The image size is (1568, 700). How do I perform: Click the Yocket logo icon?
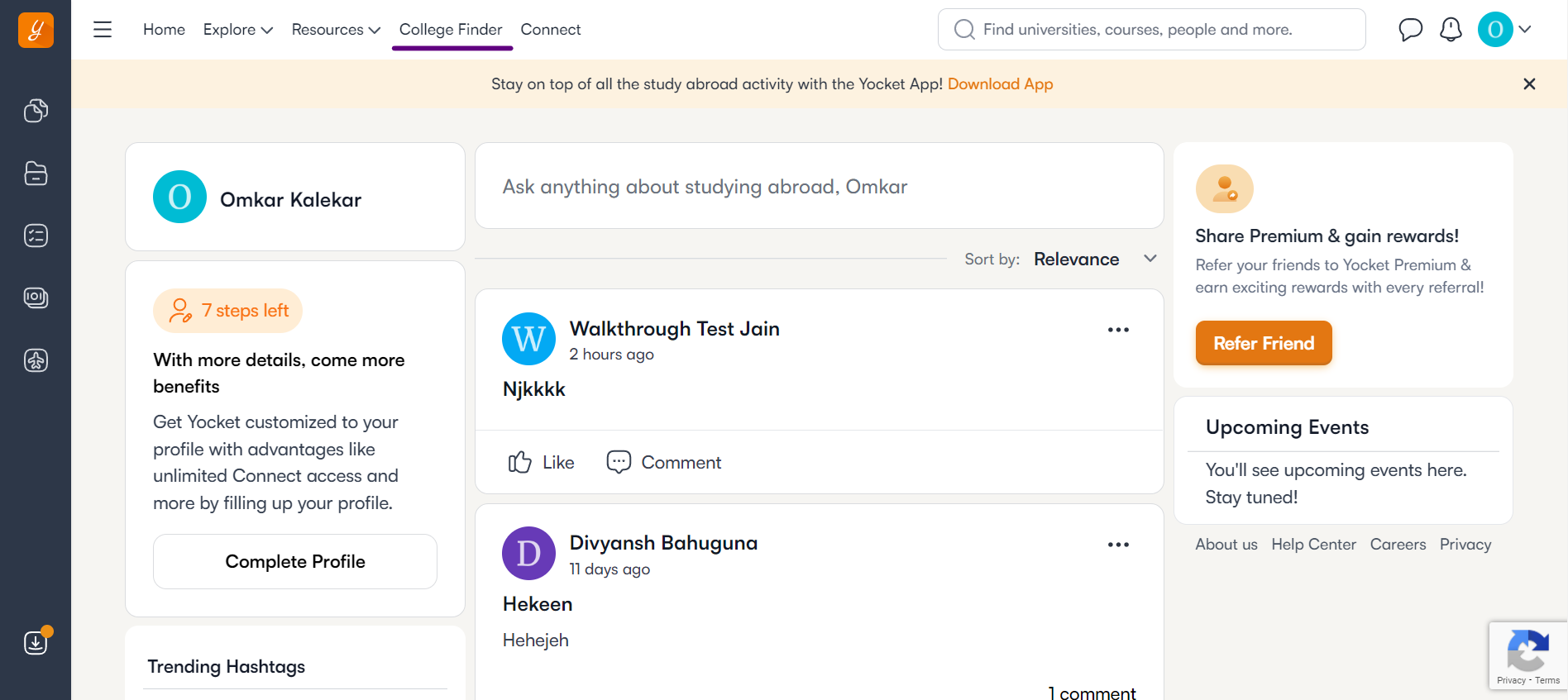coord(36,30)
